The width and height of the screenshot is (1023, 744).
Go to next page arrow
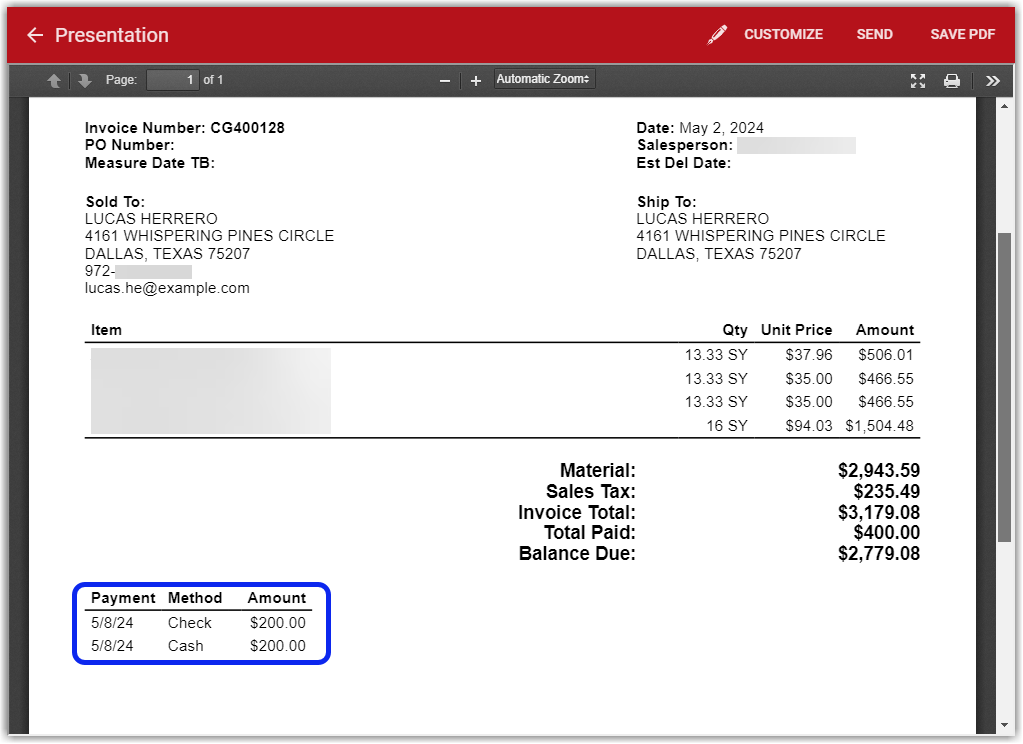point(84,80)
